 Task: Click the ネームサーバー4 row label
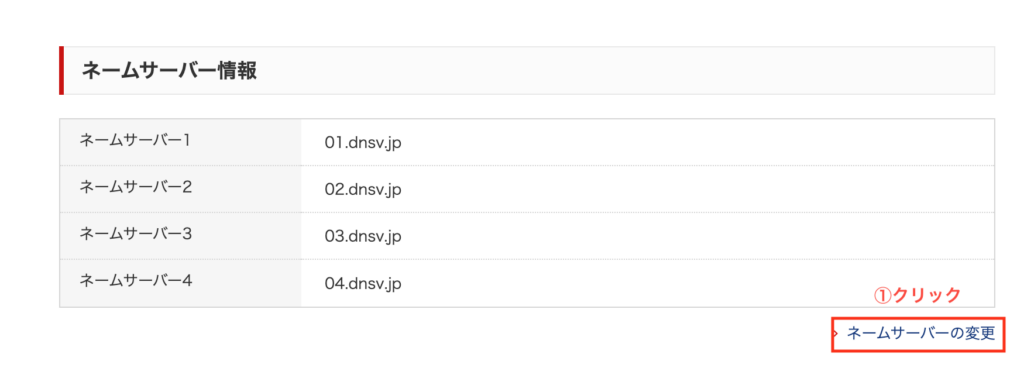pos(135,281)
